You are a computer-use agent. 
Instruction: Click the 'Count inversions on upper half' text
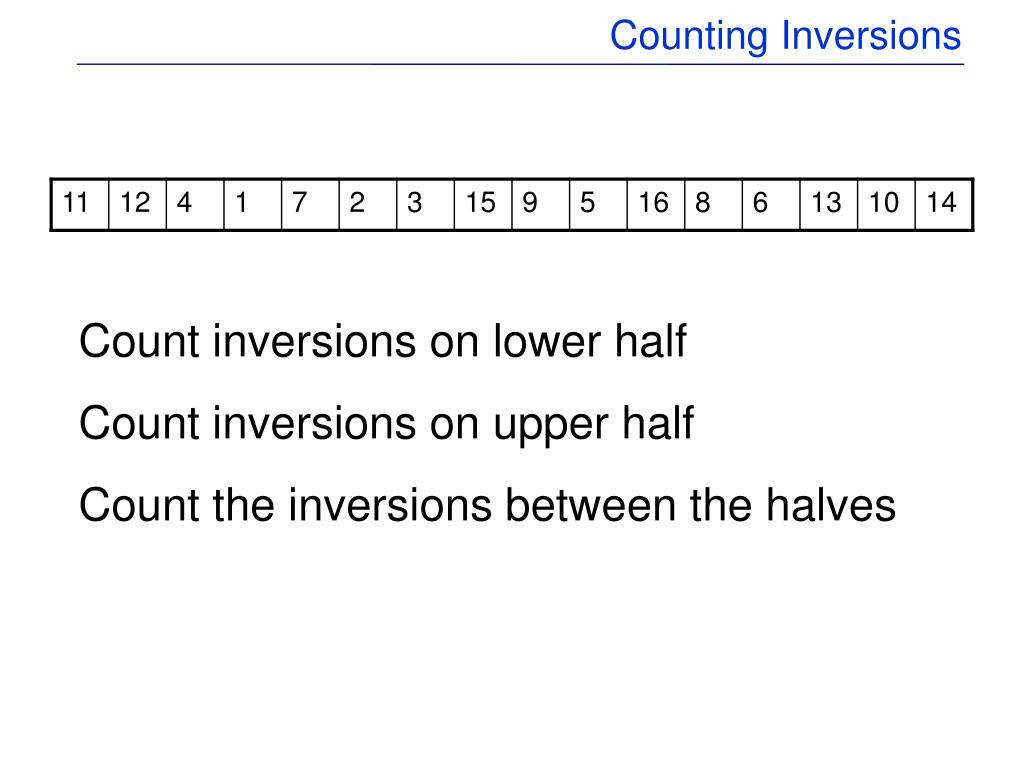pos(386,425)
